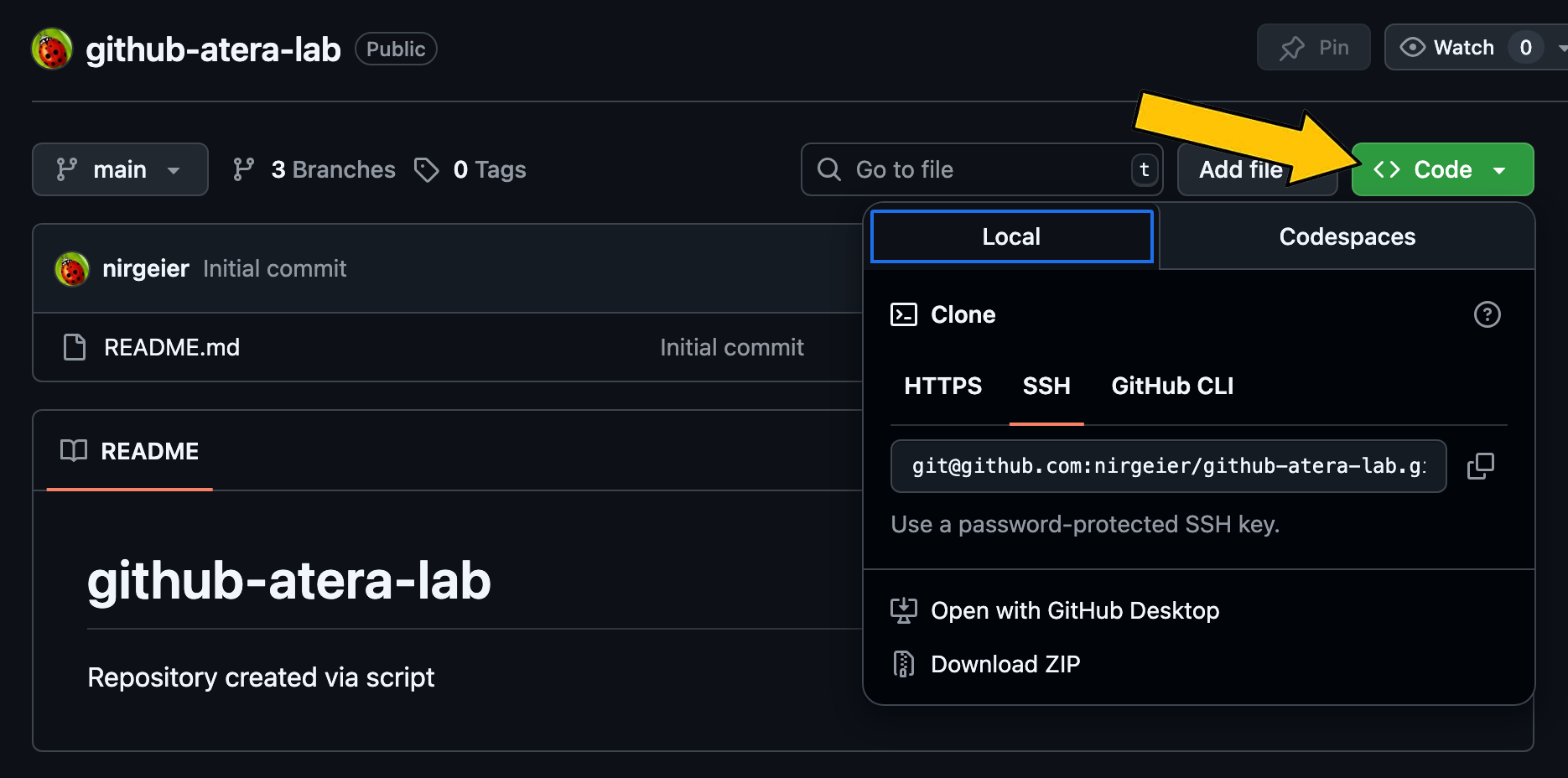Focus the Go to file search field
Image resolution: width=1568 pixels, height=778 pixels.
pyautogui.click(x=982, y=169)
